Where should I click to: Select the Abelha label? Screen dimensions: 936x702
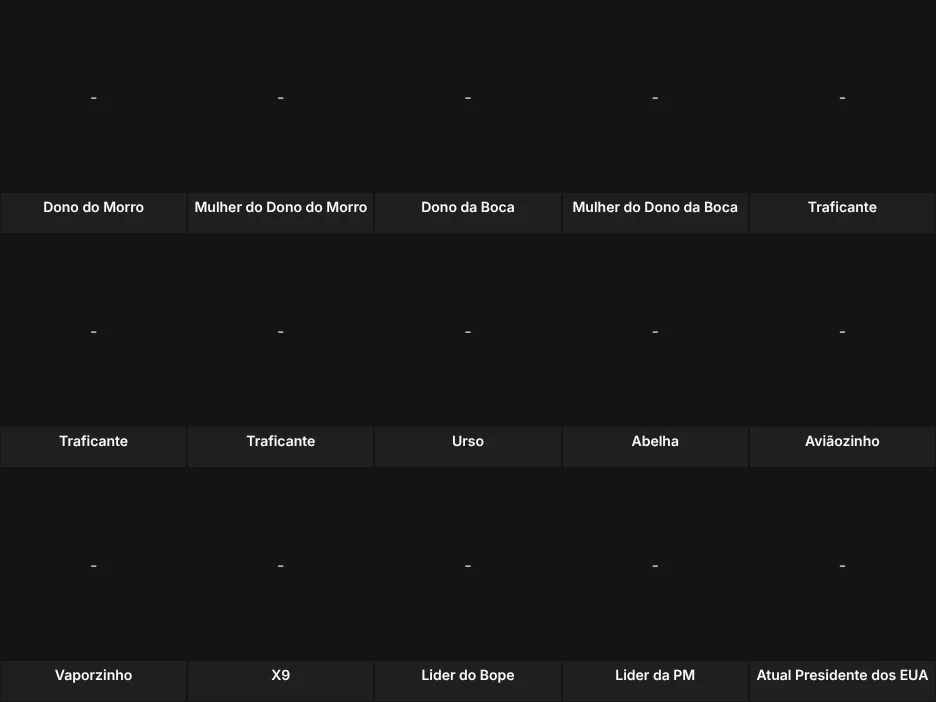click(655, 441)
